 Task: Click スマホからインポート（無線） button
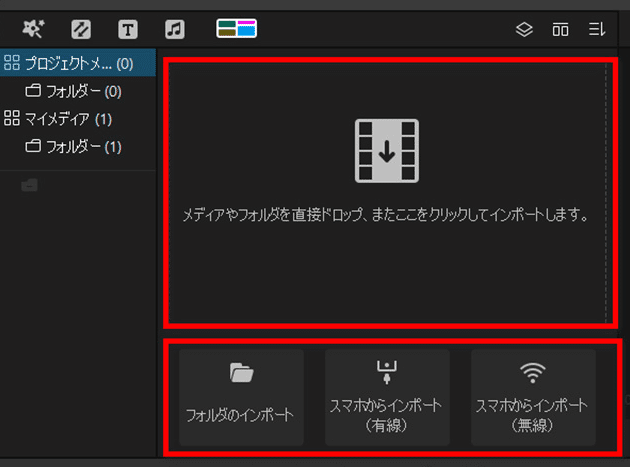pyautogui.click(x=533, y=397)
